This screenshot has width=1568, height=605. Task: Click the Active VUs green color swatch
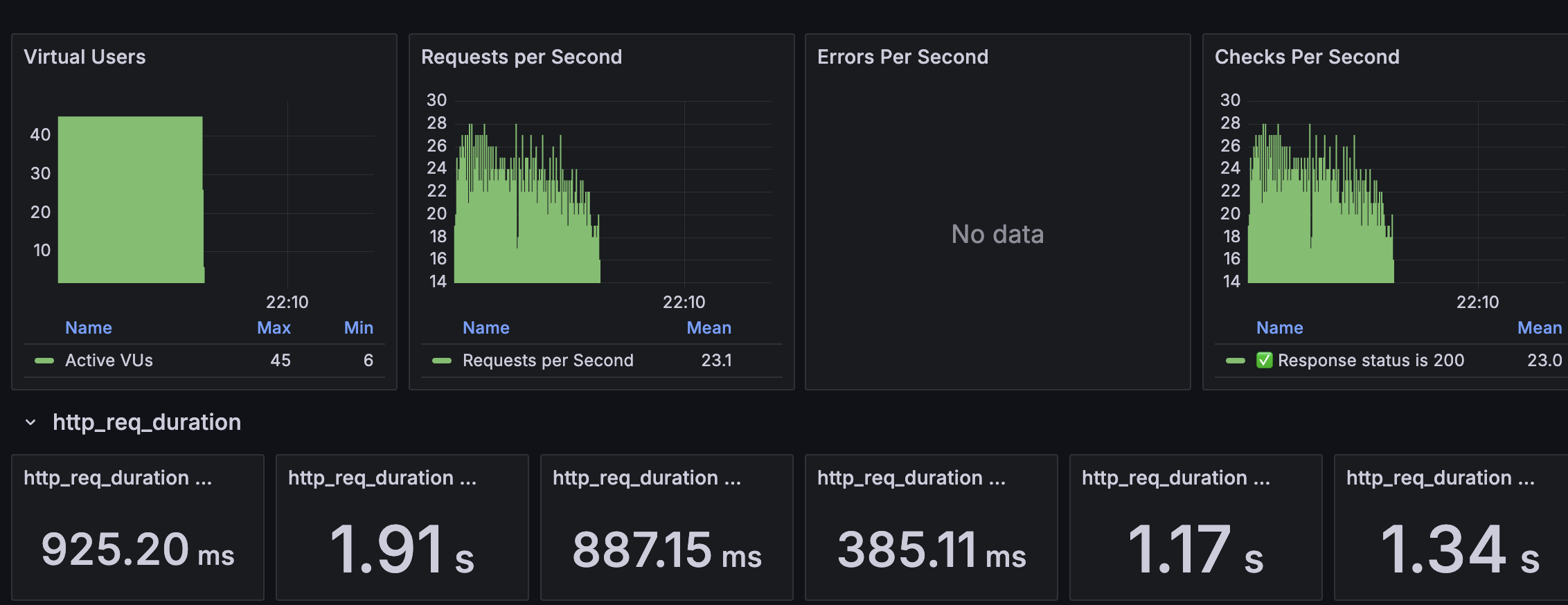[x=44, y=361]
